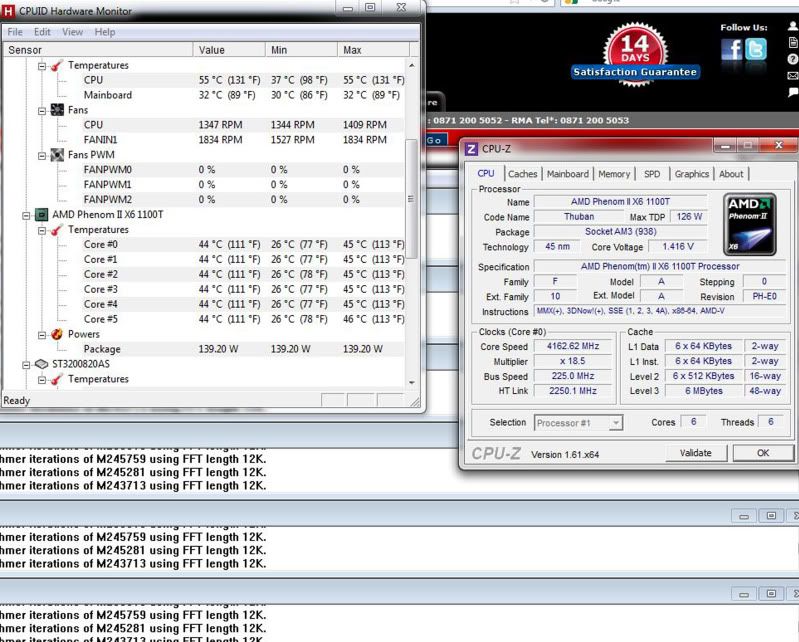The height and width of the screenshot is (642, 799).
Task: Click the Max column header
Action: [373, 50]
